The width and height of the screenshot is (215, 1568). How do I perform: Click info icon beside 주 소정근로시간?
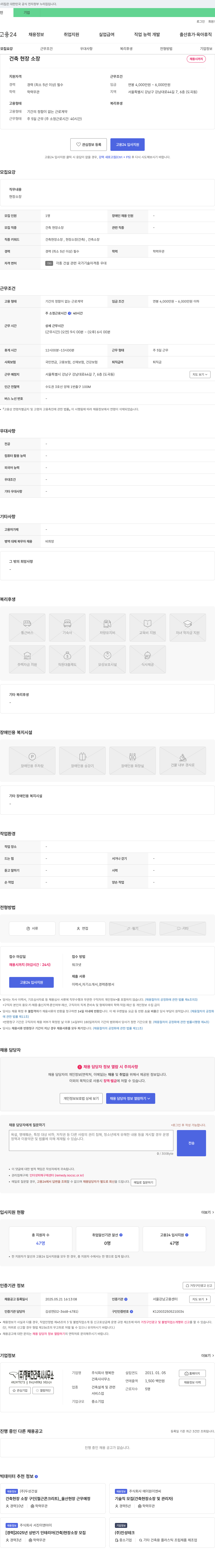click(x=69, y=314)
